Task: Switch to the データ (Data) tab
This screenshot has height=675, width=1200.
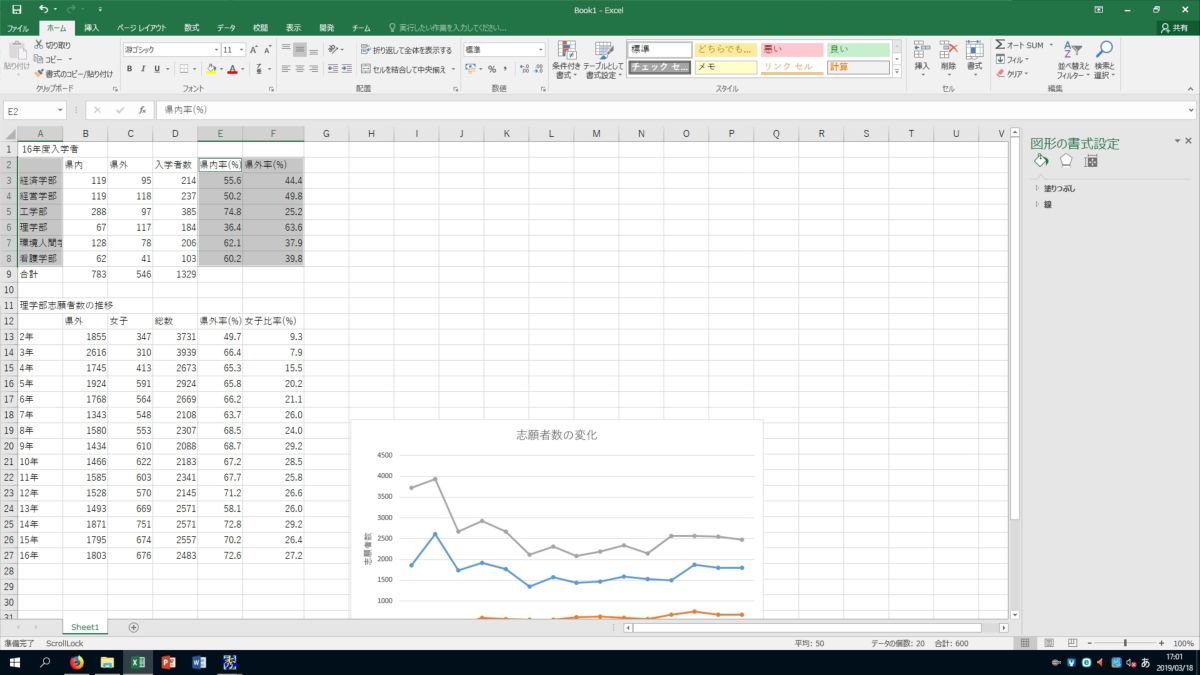Action: 226,28
